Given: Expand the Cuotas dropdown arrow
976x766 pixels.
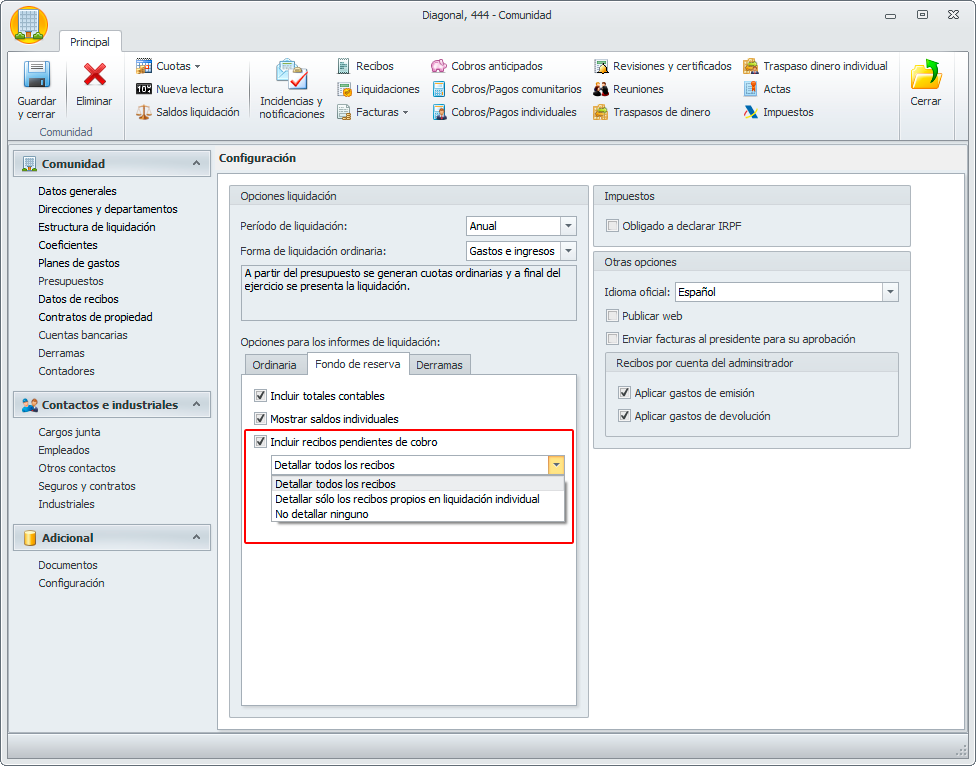Looking at the screenshot, I should 197,66.
